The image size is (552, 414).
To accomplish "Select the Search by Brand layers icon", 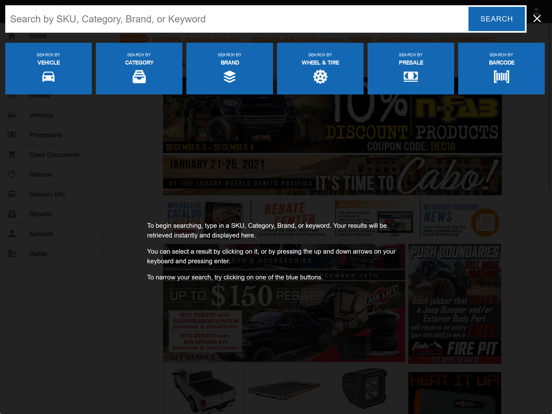I will (230, 76).
